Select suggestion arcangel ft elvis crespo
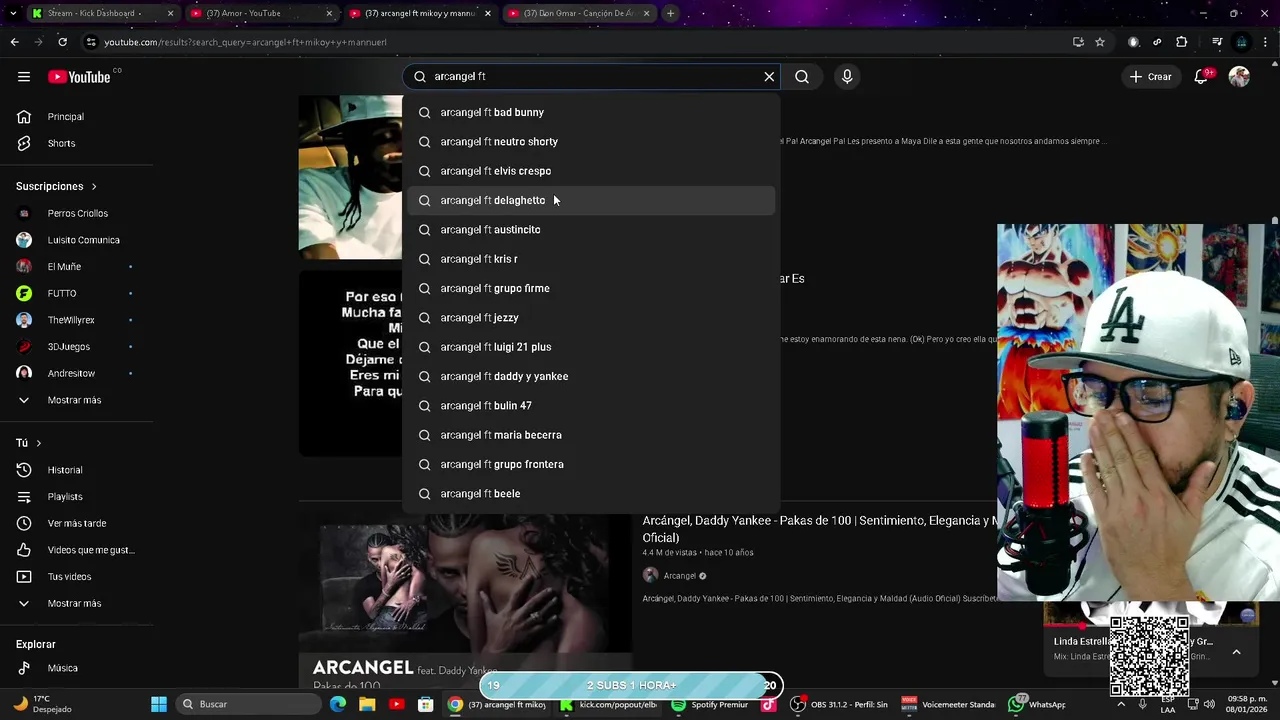The height and width of the screenshot is (720, 1280). (x=591, y=171)
